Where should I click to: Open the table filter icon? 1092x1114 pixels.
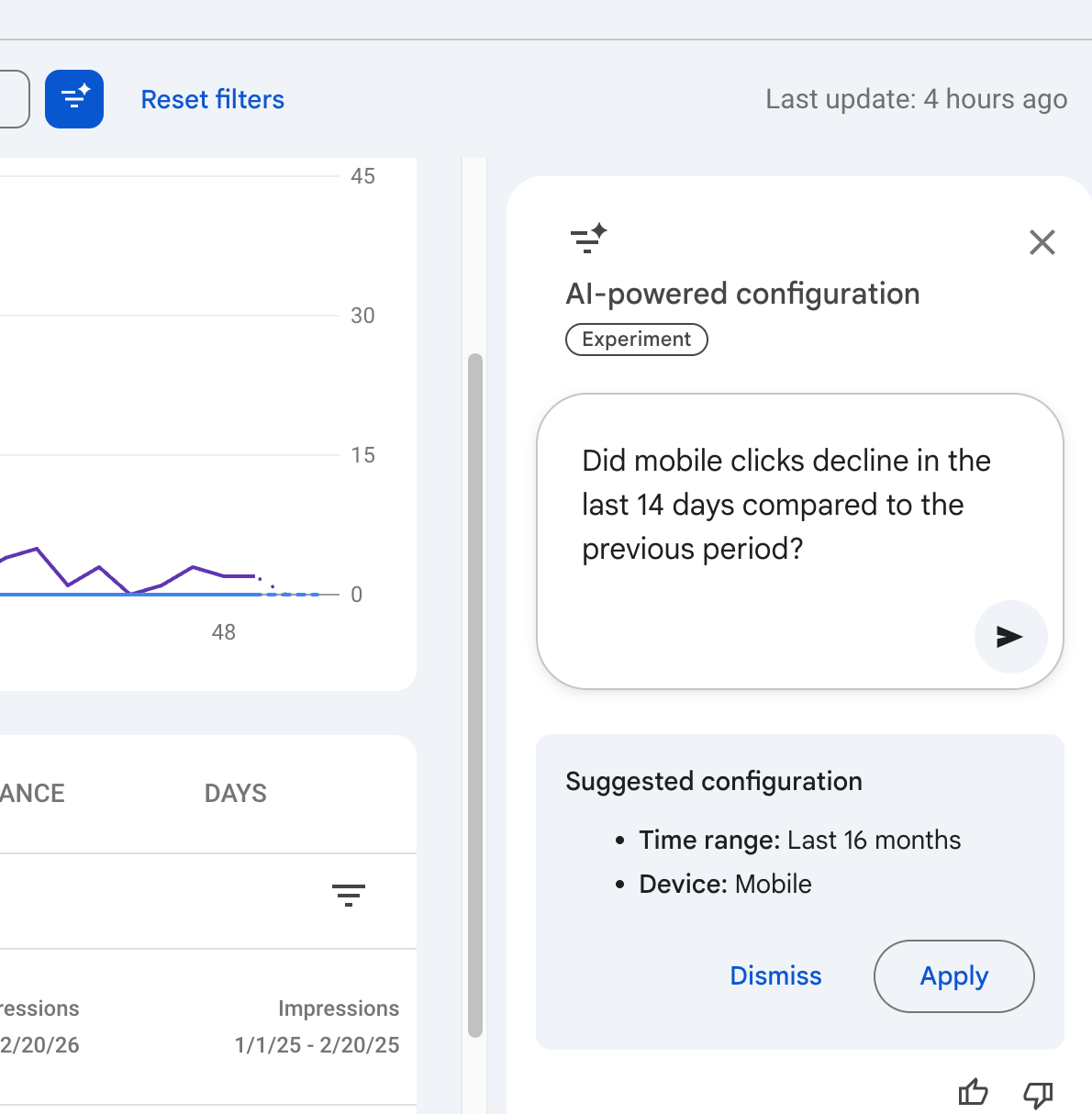pyautogui.click(x=349, y=895)
